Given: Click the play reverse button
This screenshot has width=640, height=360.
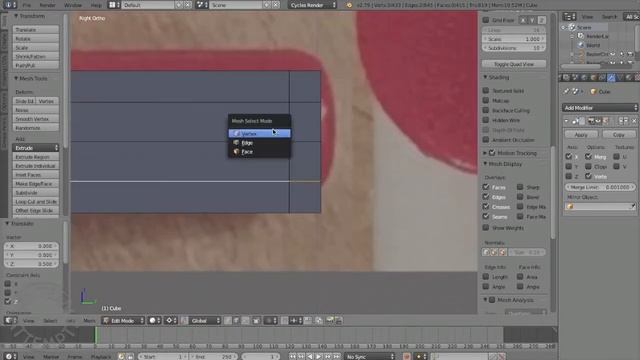Looking at the screenshot, I should click(x=310, y=357).
